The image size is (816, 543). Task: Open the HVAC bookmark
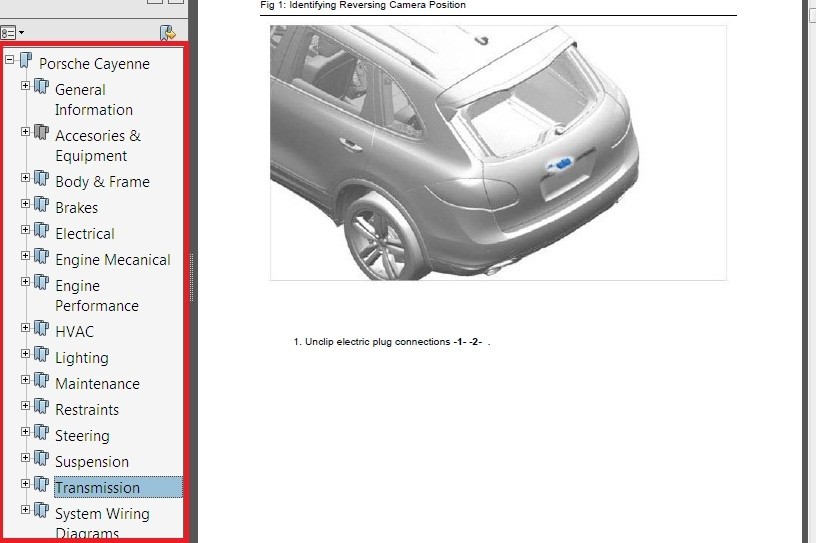click(74, 332)
